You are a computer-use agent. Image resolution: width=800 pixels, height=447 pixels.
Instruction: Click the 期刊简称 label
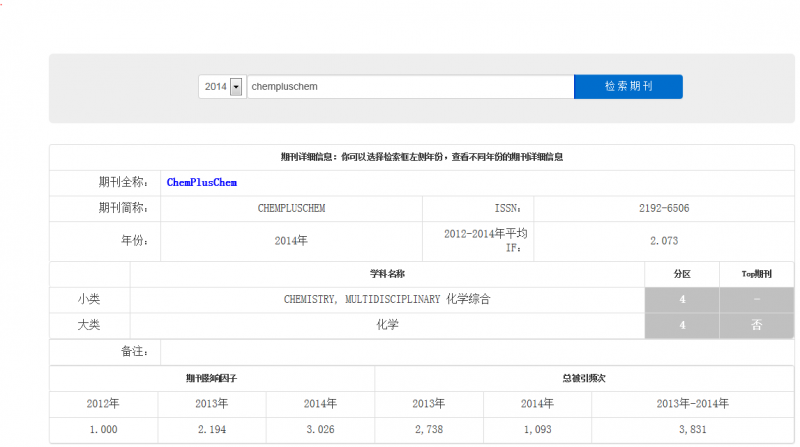coord(123,208)
